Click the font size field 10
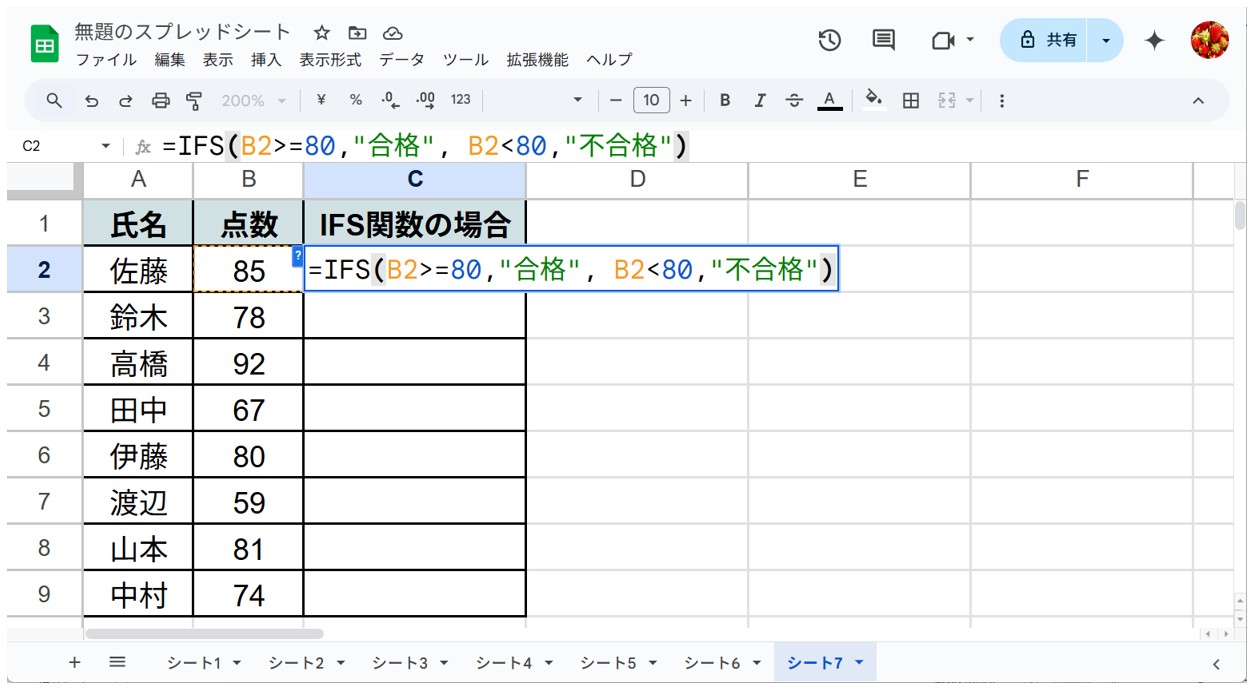The width and height of the screenshot is (1254, 689). coord(651,100)
